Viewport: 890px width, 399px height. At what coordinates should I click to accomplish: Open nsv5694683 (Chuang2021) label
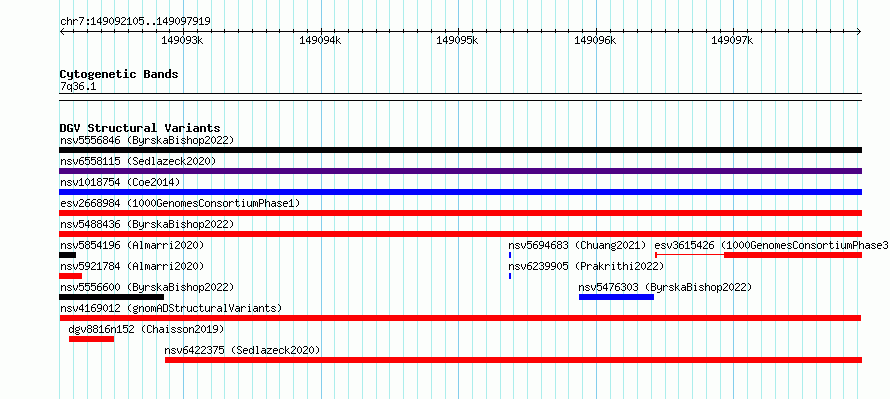click(x=577, y=245)
